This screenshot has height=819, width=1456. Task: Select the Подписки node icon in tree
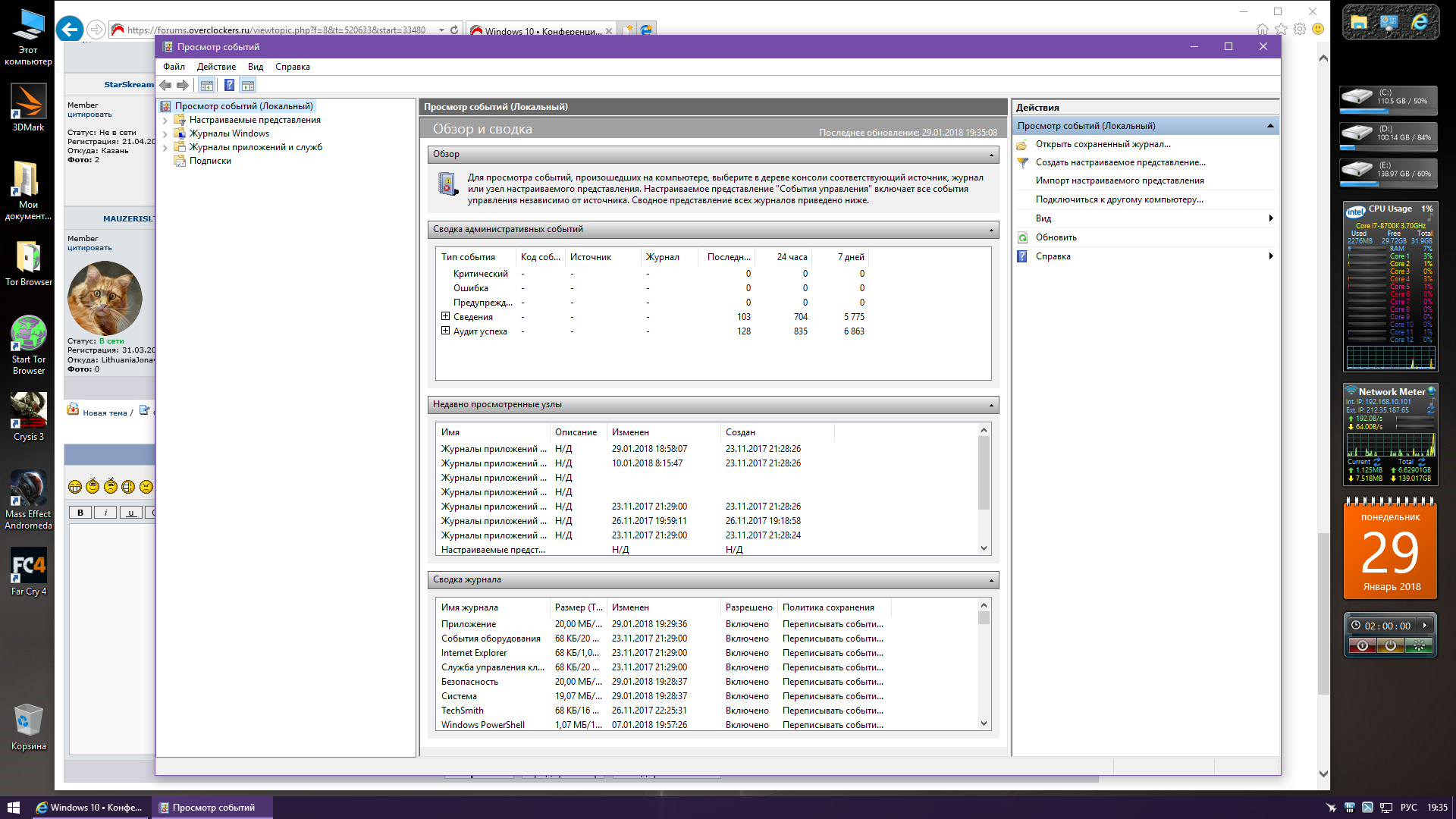(180, 161)
